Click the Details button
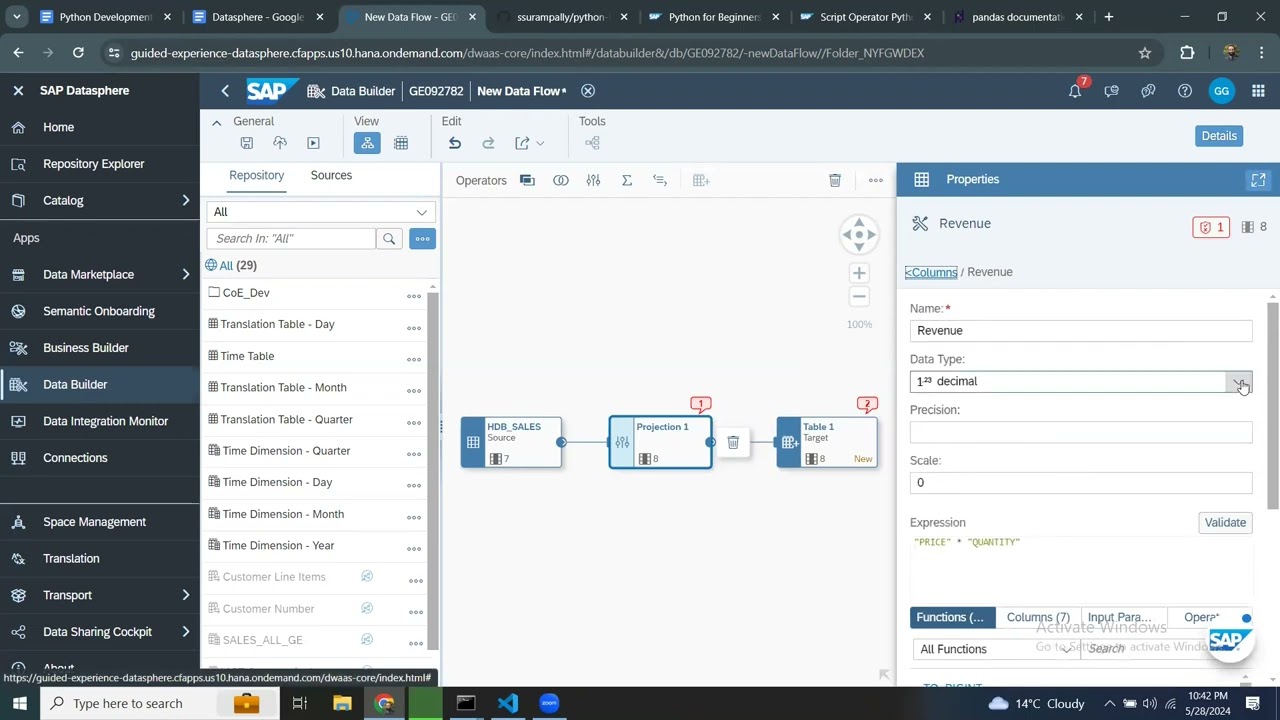 (x=1219, y=136)
